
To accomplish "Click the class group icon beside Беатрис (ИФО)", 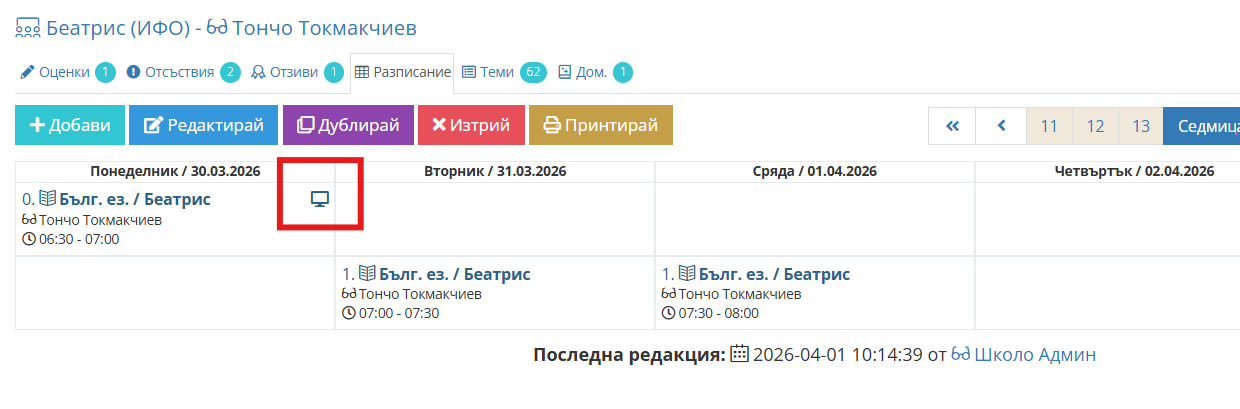I will click(x=28, y=28).
